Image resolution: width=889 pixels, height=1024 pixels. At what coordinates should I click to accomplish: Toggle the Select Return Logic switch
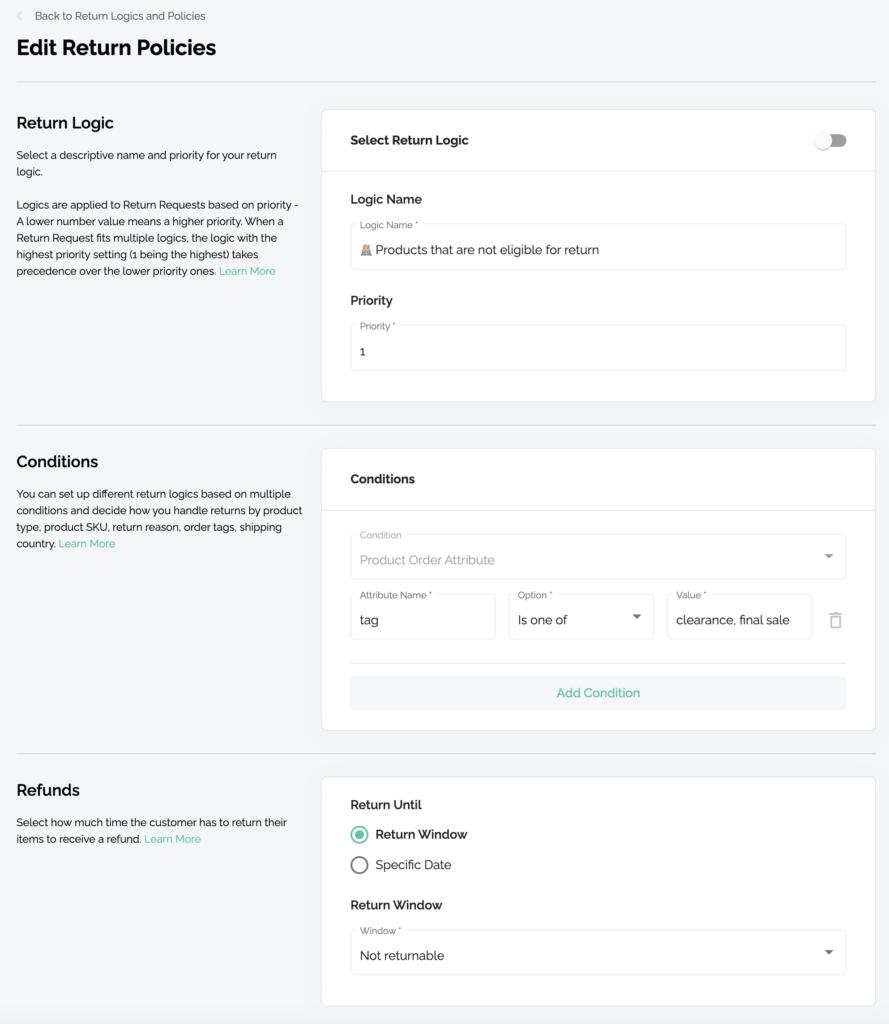pos(830,141)
